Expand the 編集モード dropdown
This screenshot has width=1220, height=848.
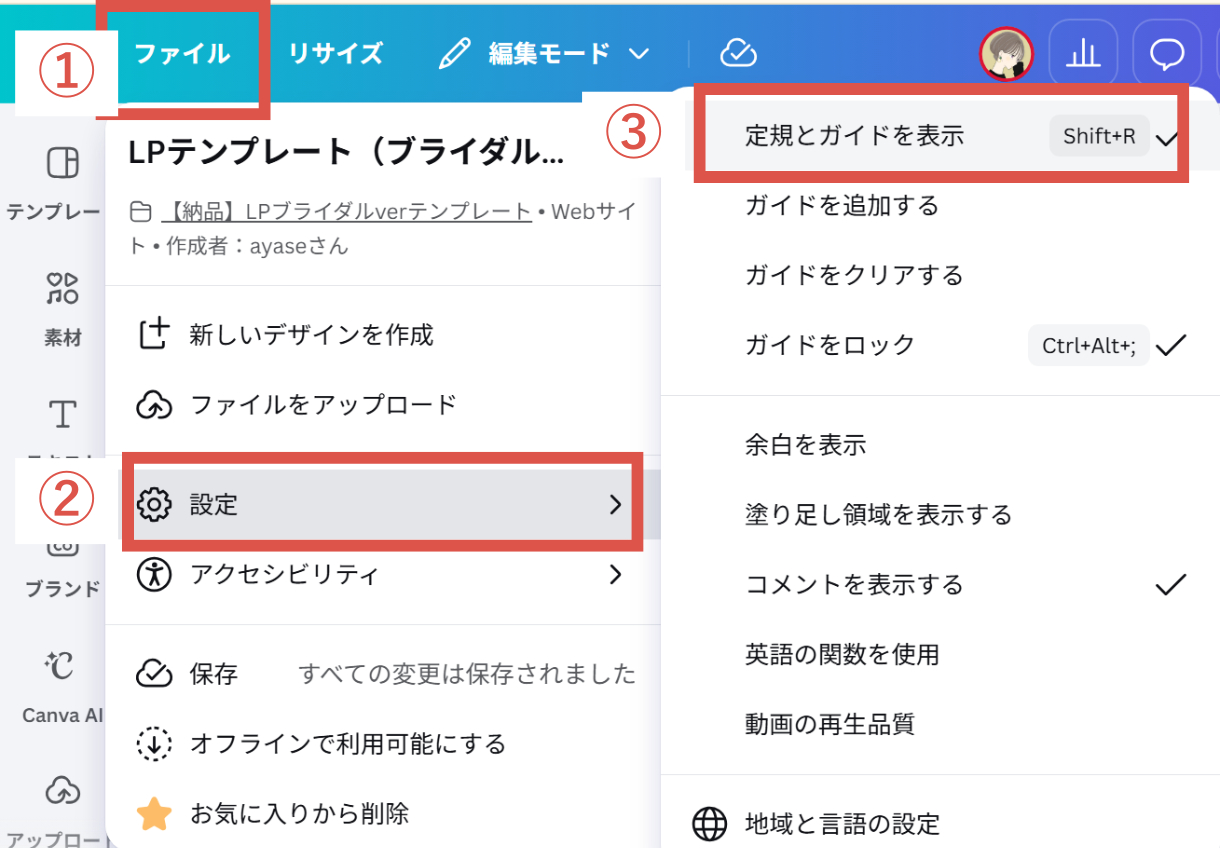[545, 53]
